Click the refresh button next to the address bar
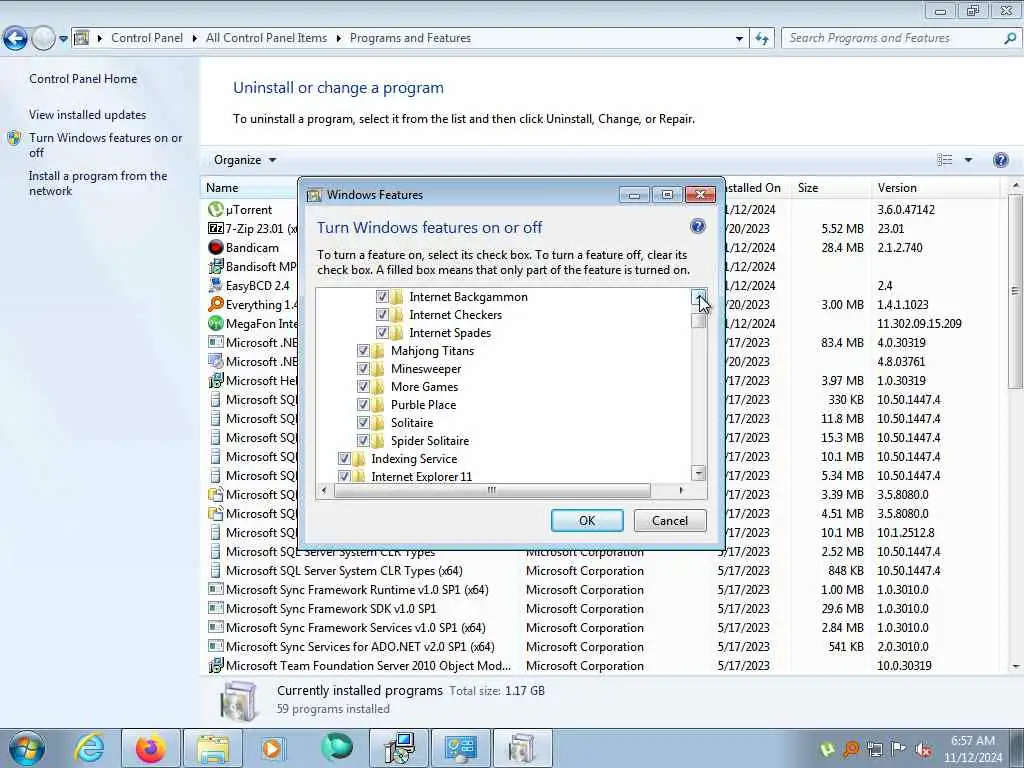Image resolution: width=1024 pixels, height=768 pixels. click(761, 38)
